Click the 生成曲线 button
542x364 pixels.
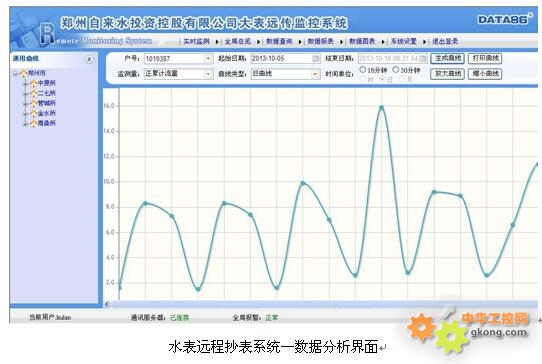coord(448,58)
